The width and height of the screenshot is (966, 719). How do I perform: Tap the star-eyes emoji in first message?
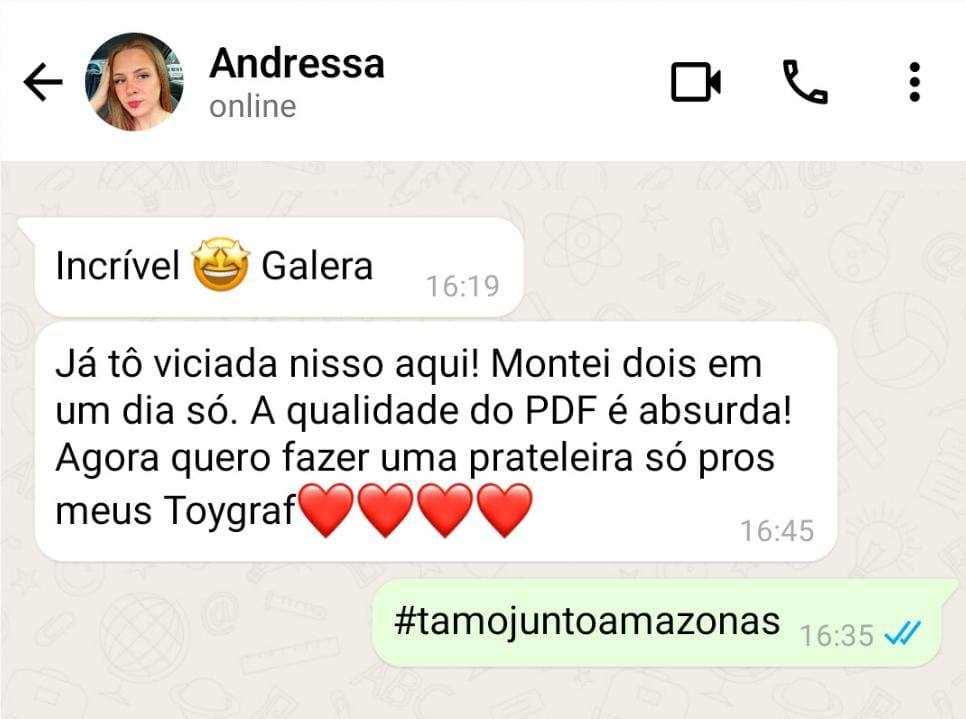click(221, 264)
